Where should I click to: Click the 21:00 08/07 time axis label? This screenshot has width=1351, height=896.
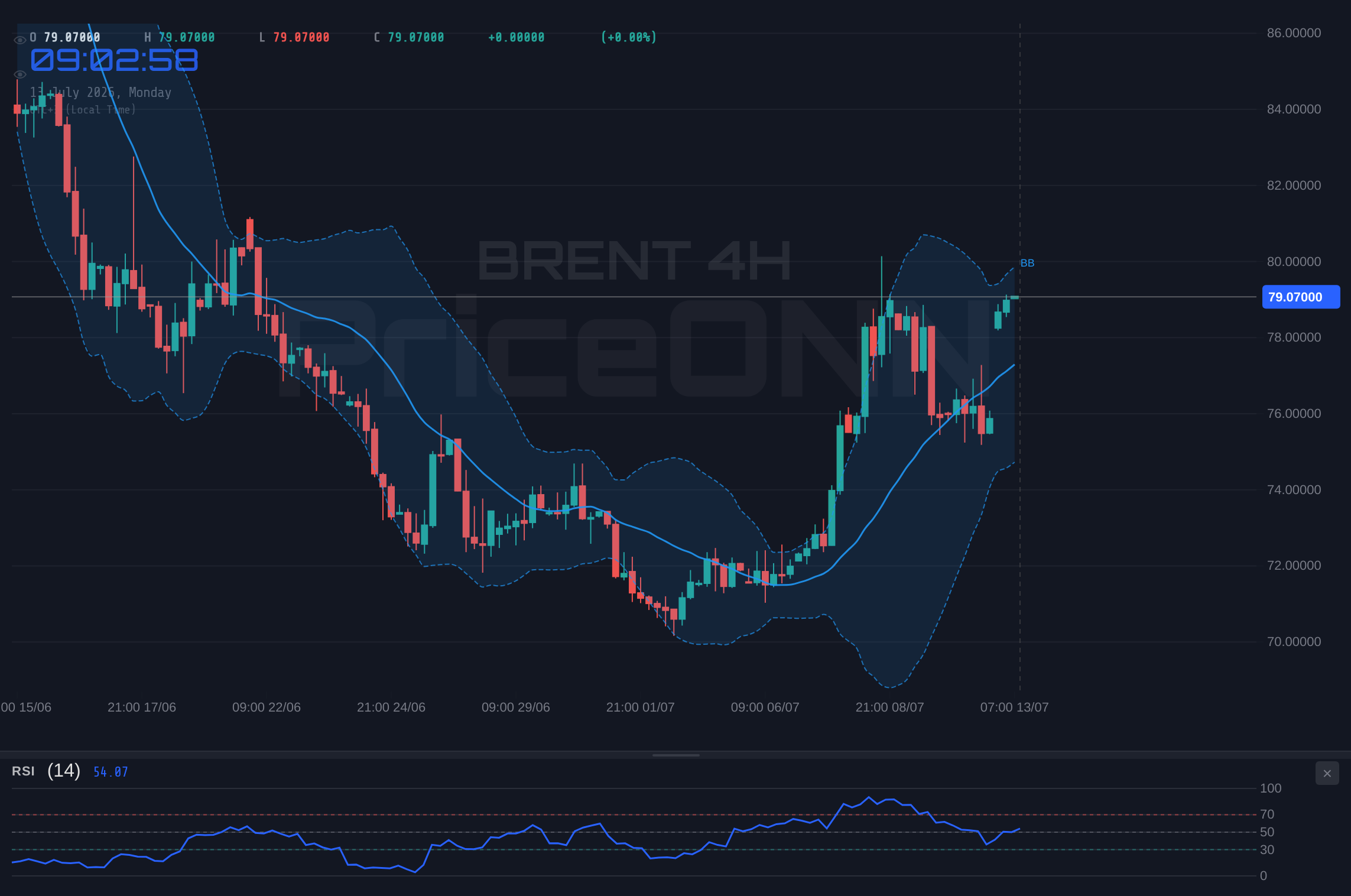[x=890, y=707]
